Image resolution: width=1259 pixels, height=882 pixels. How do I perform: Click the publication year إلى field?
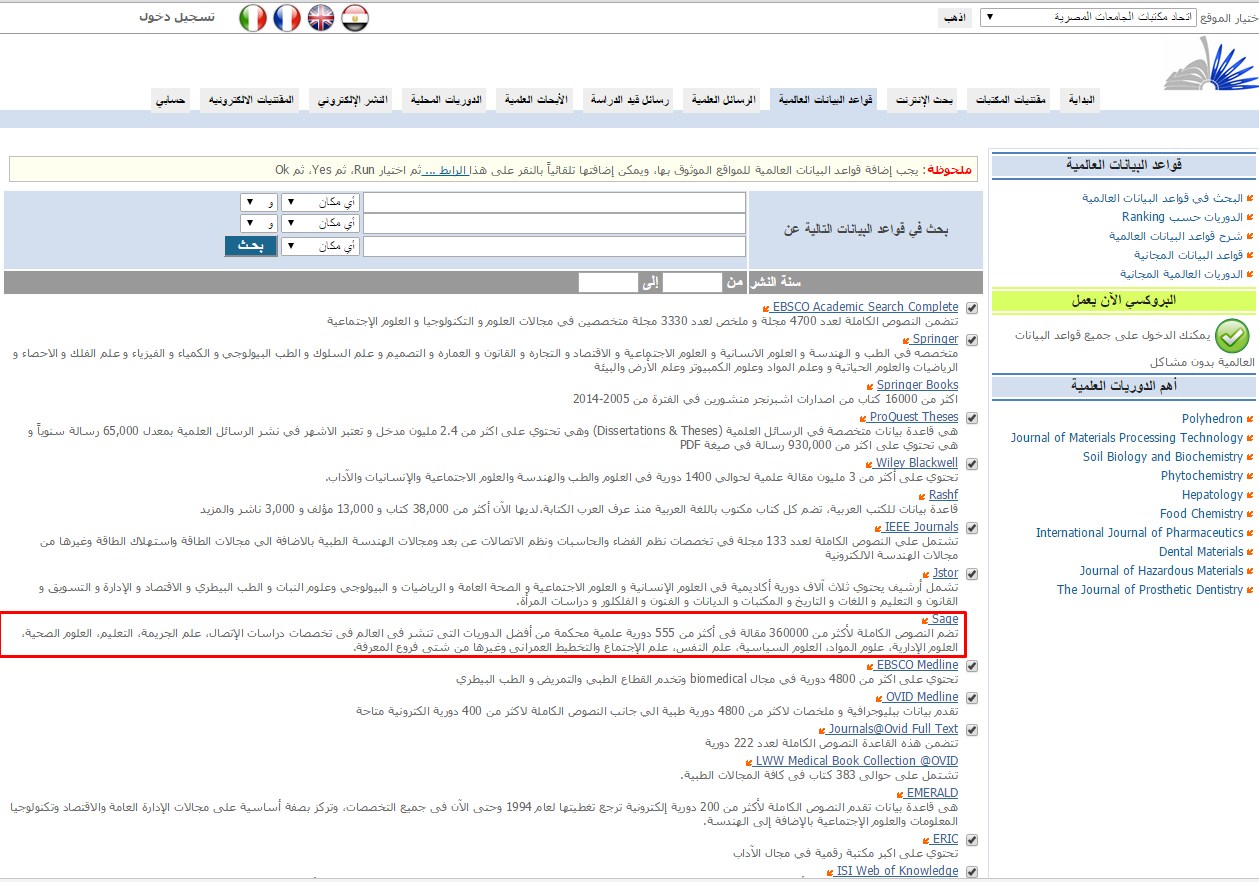tap(608, 283)
